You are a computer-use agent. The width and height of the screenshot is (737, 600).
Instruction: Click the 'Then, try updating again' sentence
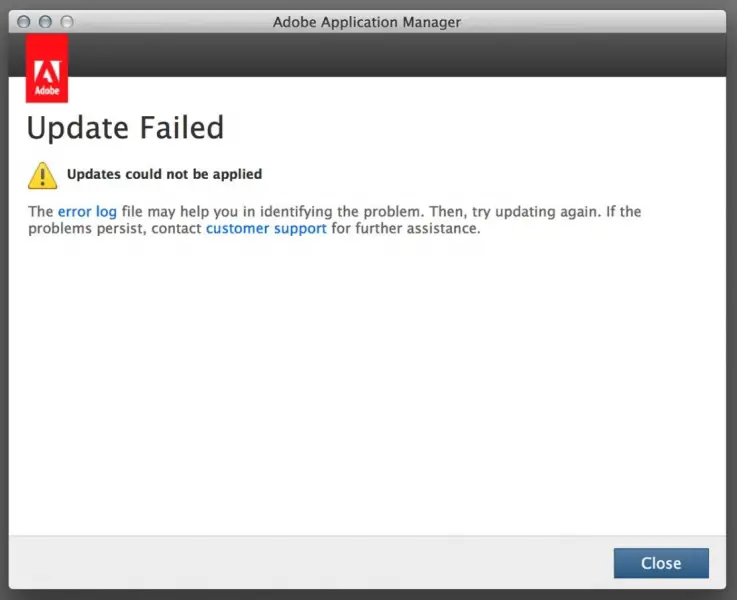pyautogui.click(x=515, y=211)
